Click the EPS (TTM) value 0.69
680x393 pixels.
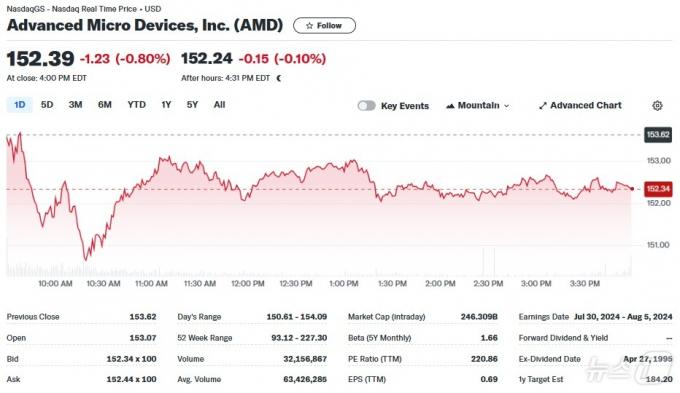(489, 380)
